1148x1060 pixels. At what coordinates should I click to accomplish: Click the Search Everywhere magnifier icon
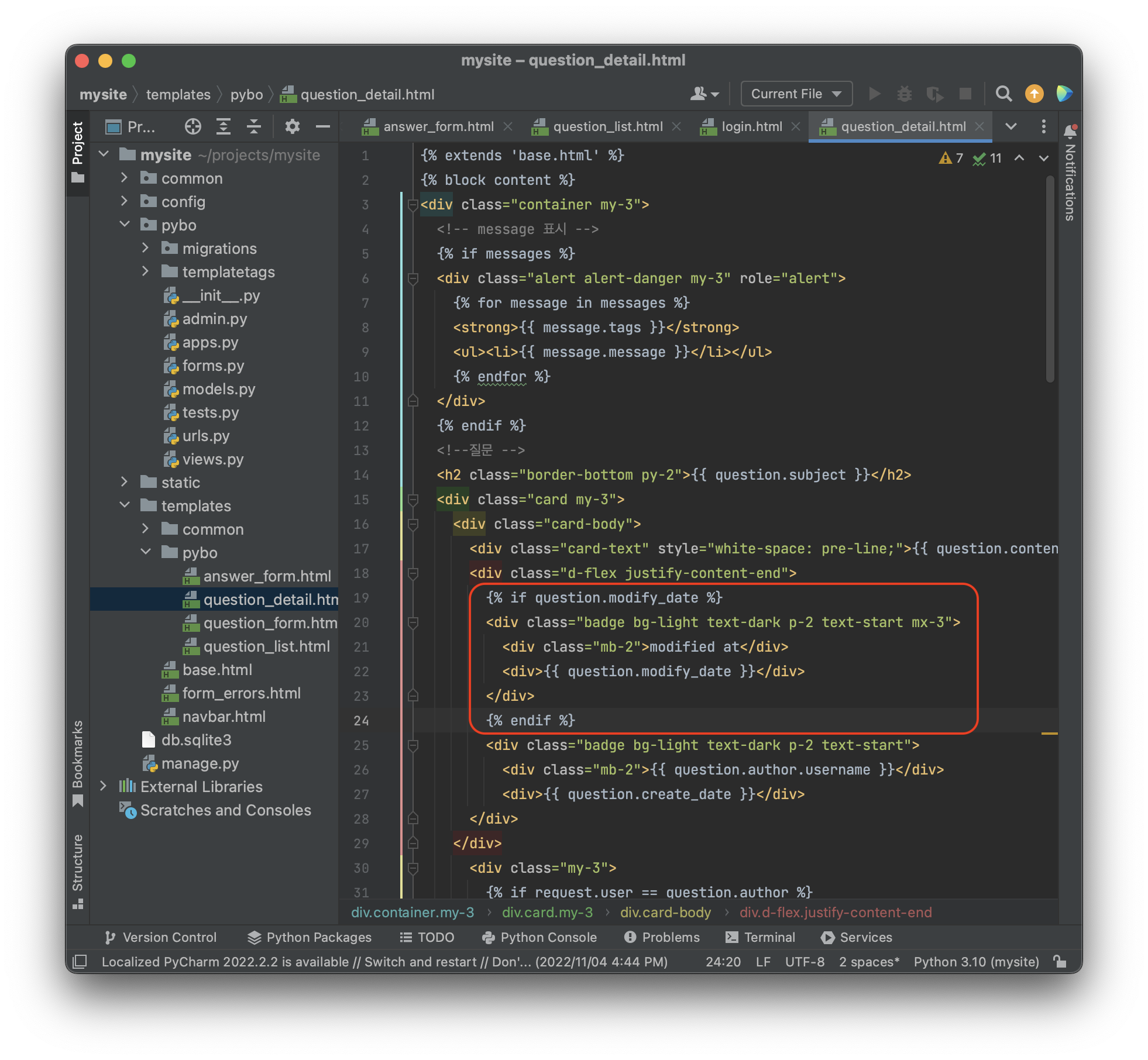point(1003,94)
